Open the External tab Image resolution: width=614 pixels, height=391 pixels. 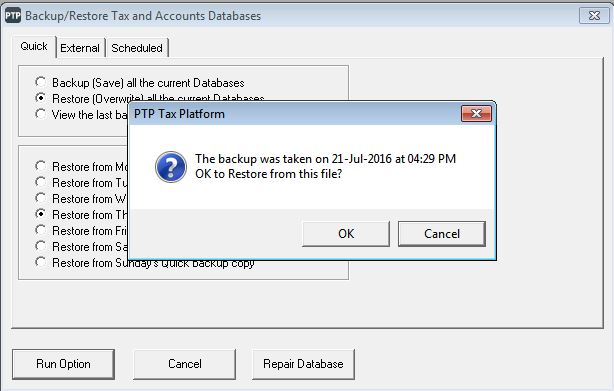pos(80,48)
